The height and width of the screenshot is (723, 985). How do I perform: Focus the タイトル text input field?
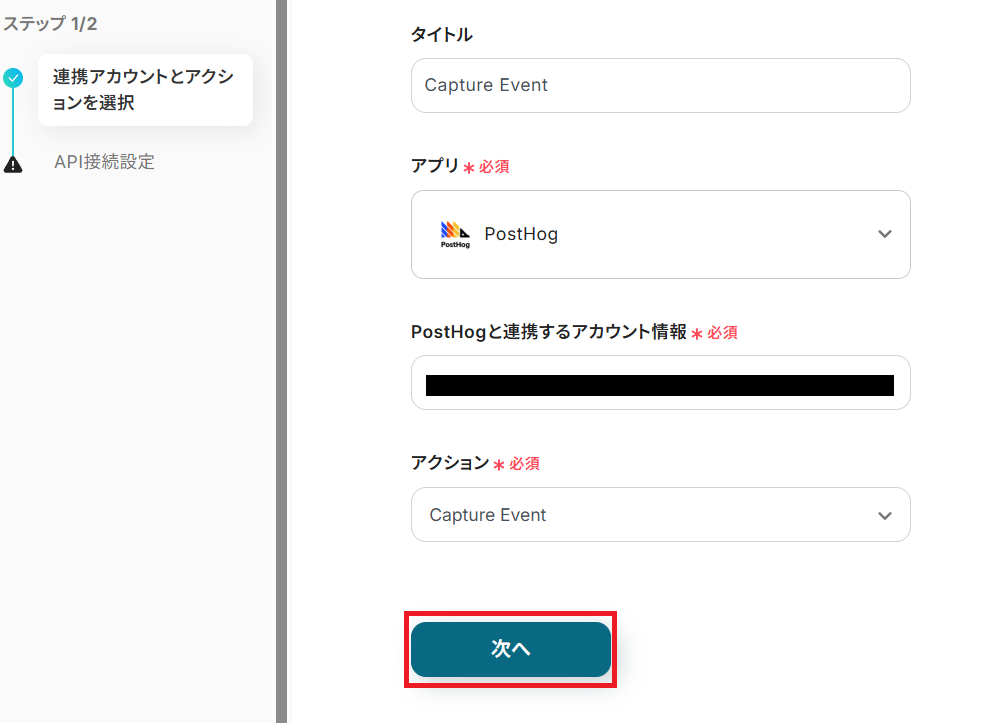(x=660, y=85)
